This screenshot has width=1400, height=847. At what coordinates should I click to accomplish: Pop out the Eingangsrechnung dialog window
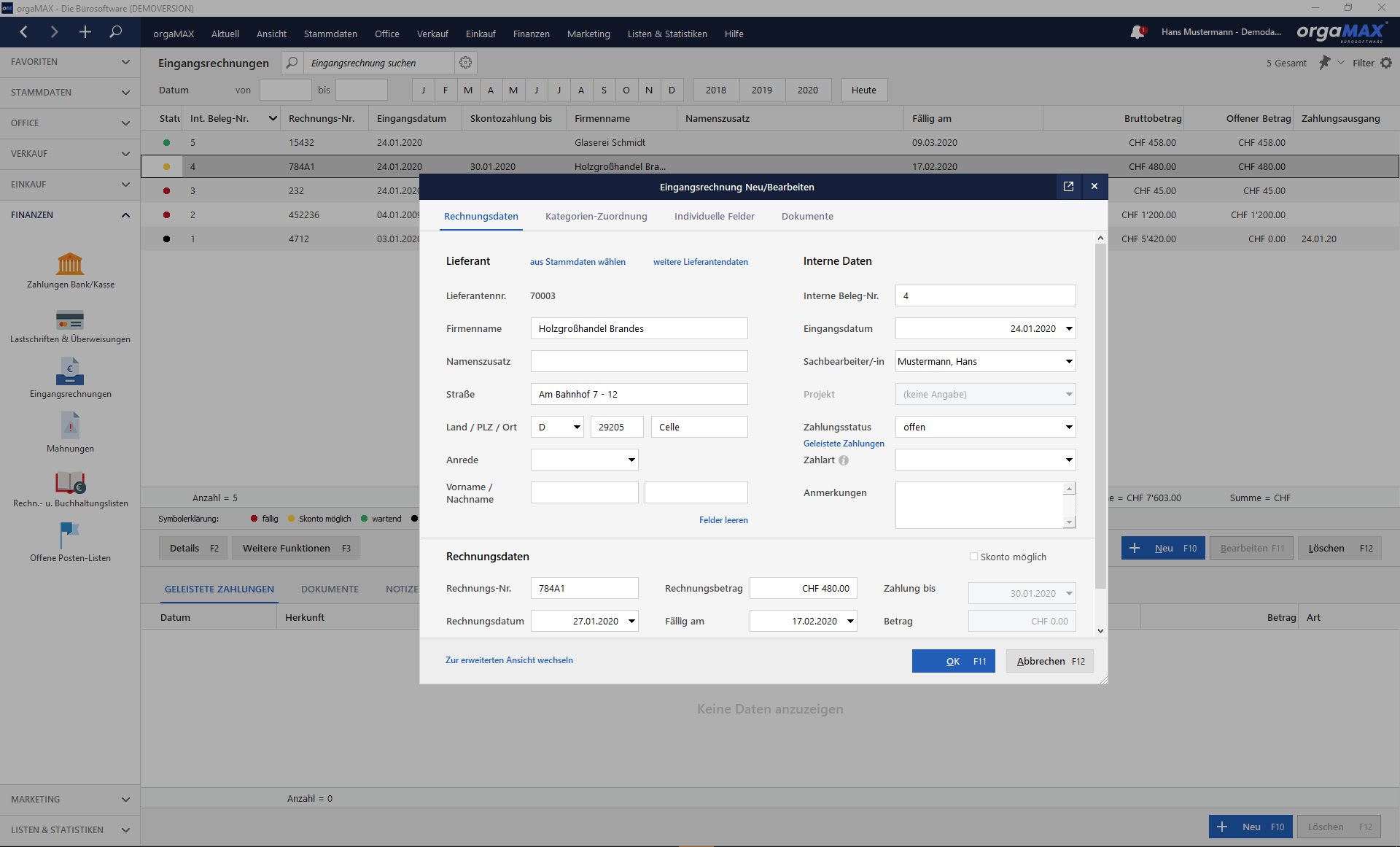pos(1068,187)
